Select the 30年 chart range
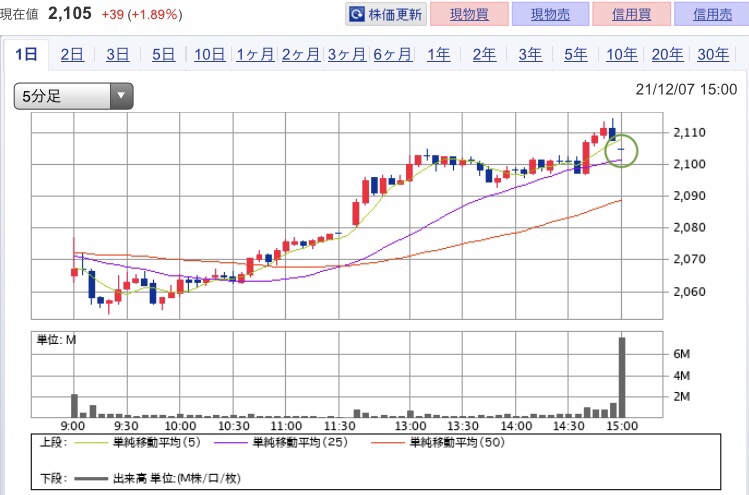The width and height of the screenshot is (749, 495). (713, 54)
